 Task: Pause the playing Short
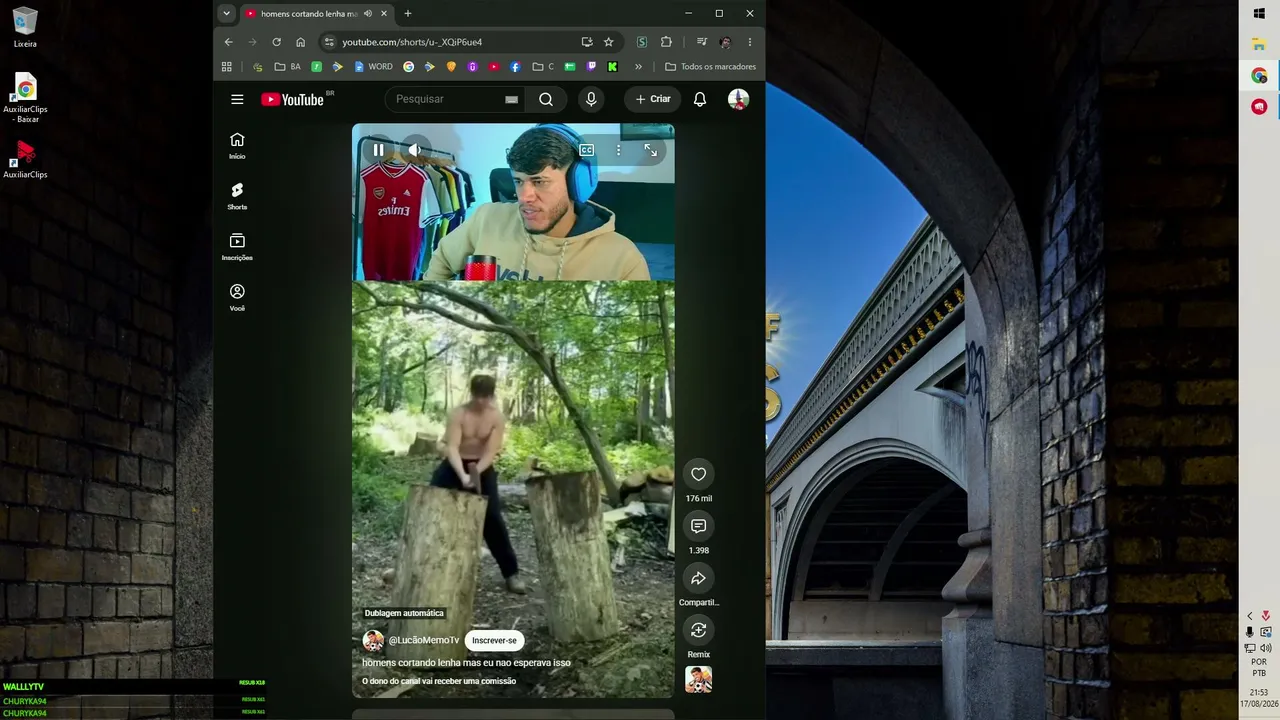(379, 150)
